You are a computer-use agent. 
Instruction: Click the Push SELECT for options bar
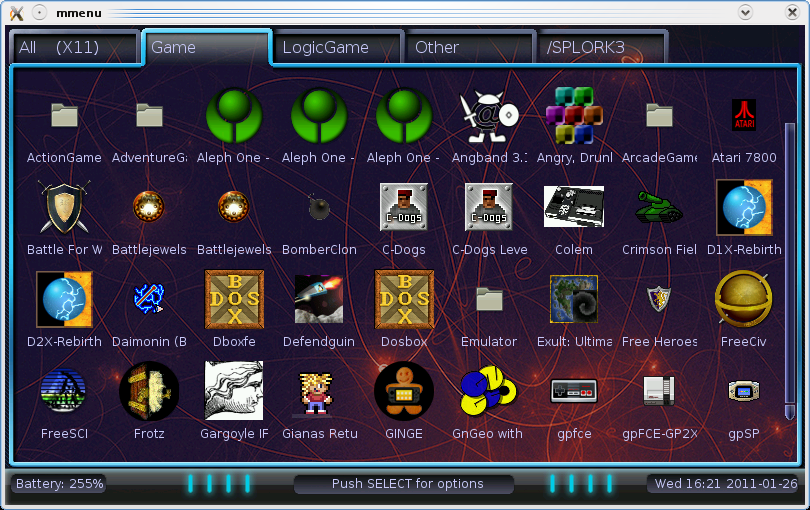pos(407,484)
